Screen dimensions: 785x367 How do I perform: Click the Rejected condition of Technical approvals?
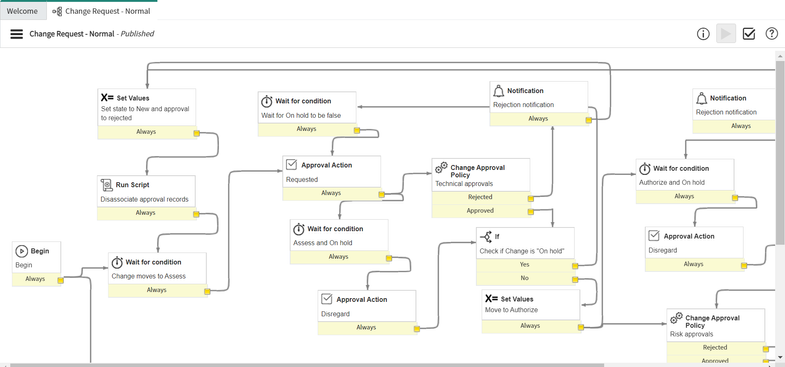point(480,197)
